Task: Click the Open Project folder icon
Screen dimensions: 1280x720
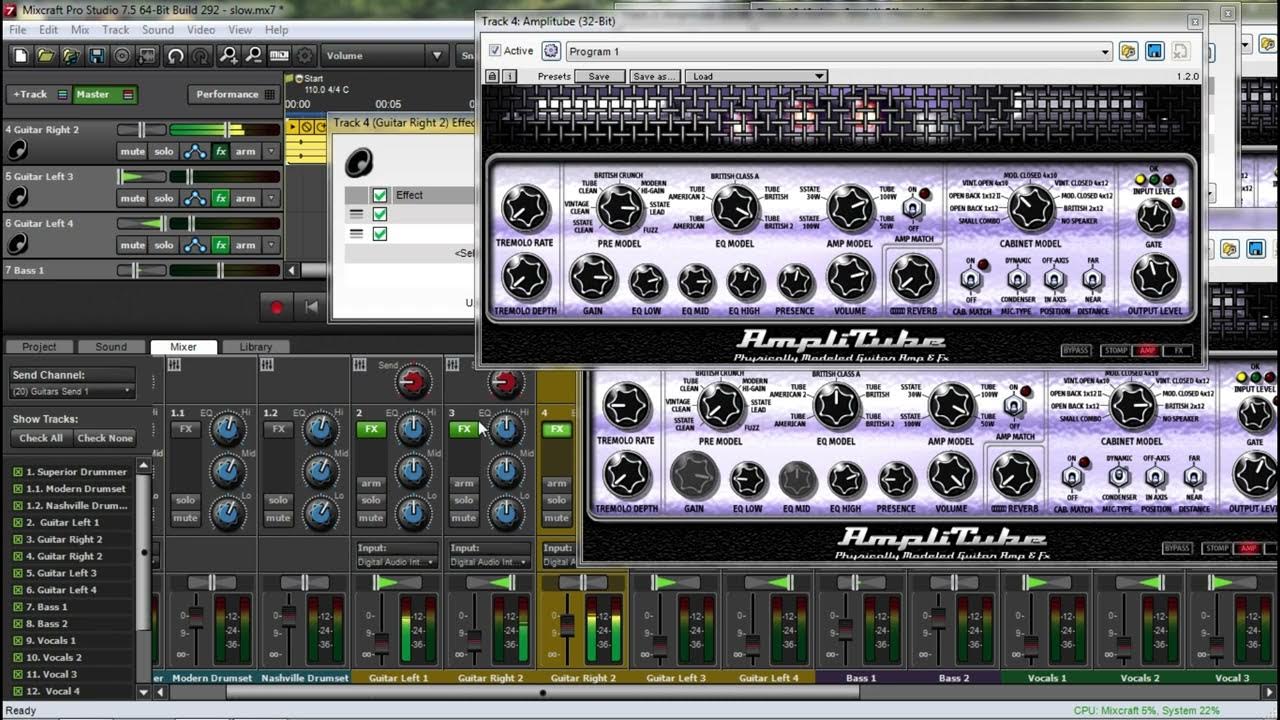Action: (x=45, y=56)
